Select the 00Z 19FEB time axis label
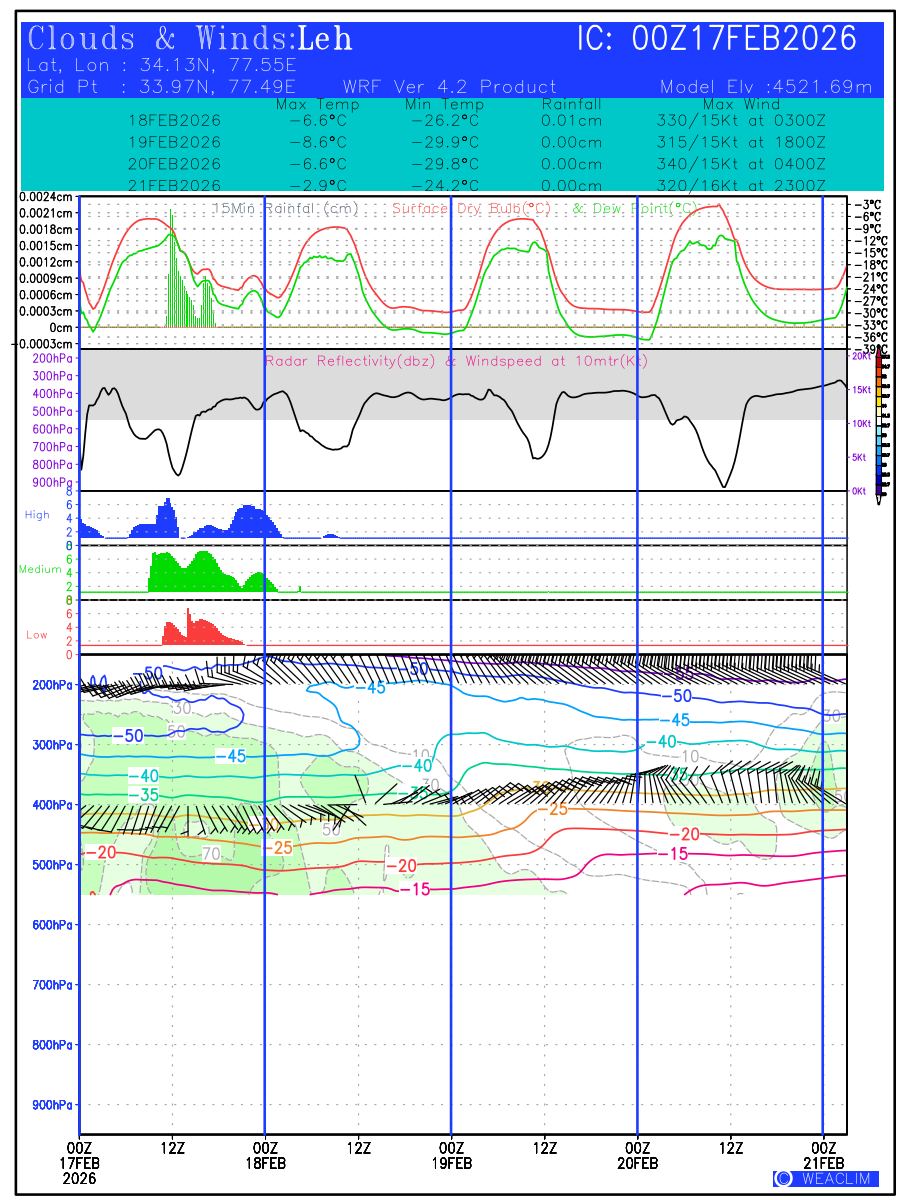This screenshot has width=900, height=1200. (451, 1155)
